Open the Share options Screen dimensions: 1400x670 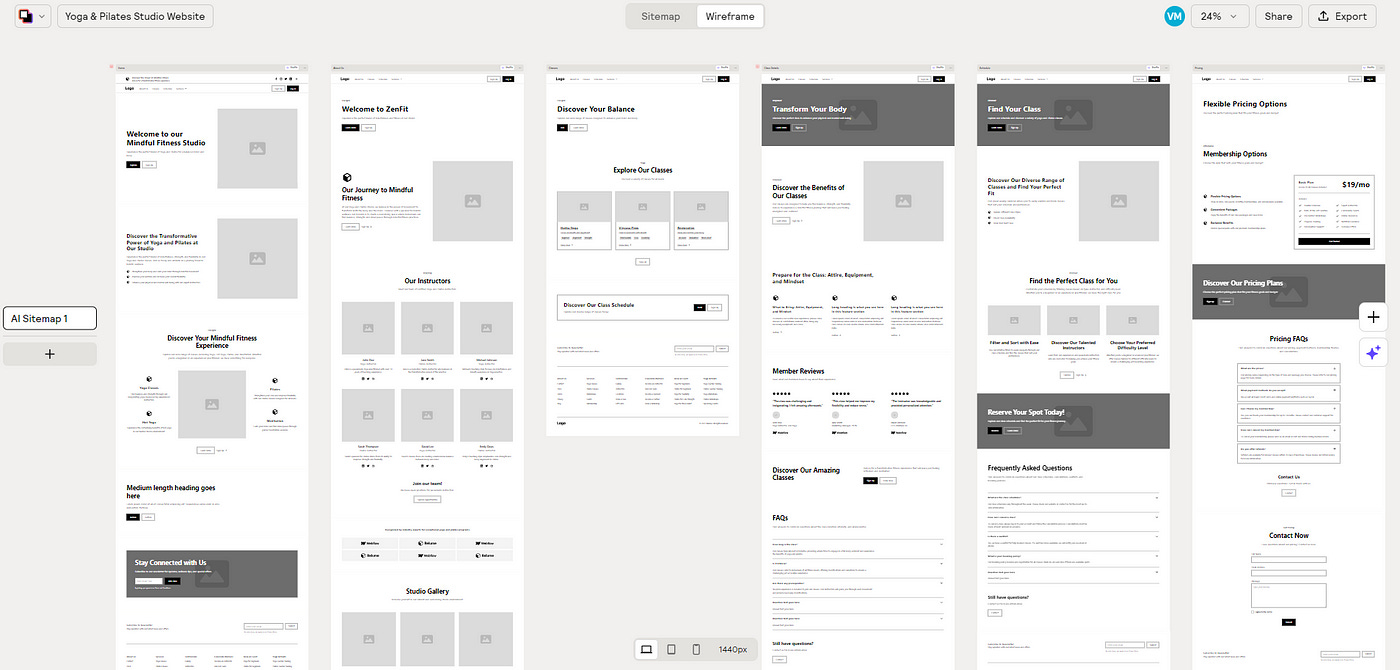point(1278,16)
